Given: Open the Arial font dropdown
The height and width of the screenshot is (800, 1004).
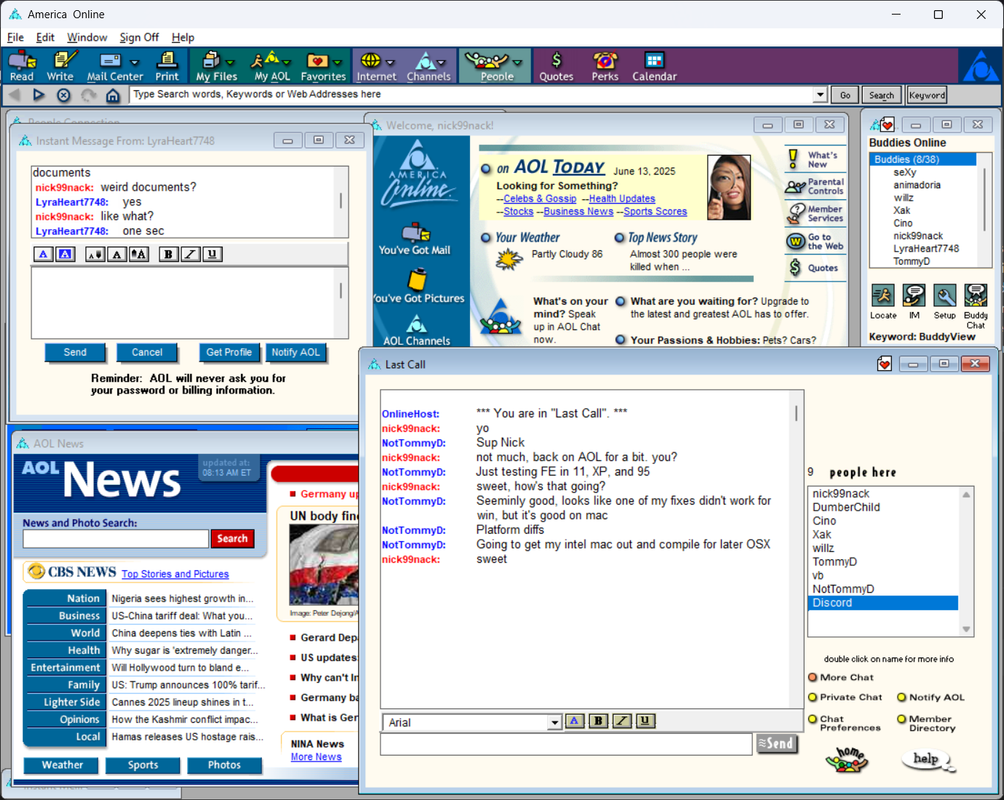Looking at the screenshot, I should pos(555,722).
